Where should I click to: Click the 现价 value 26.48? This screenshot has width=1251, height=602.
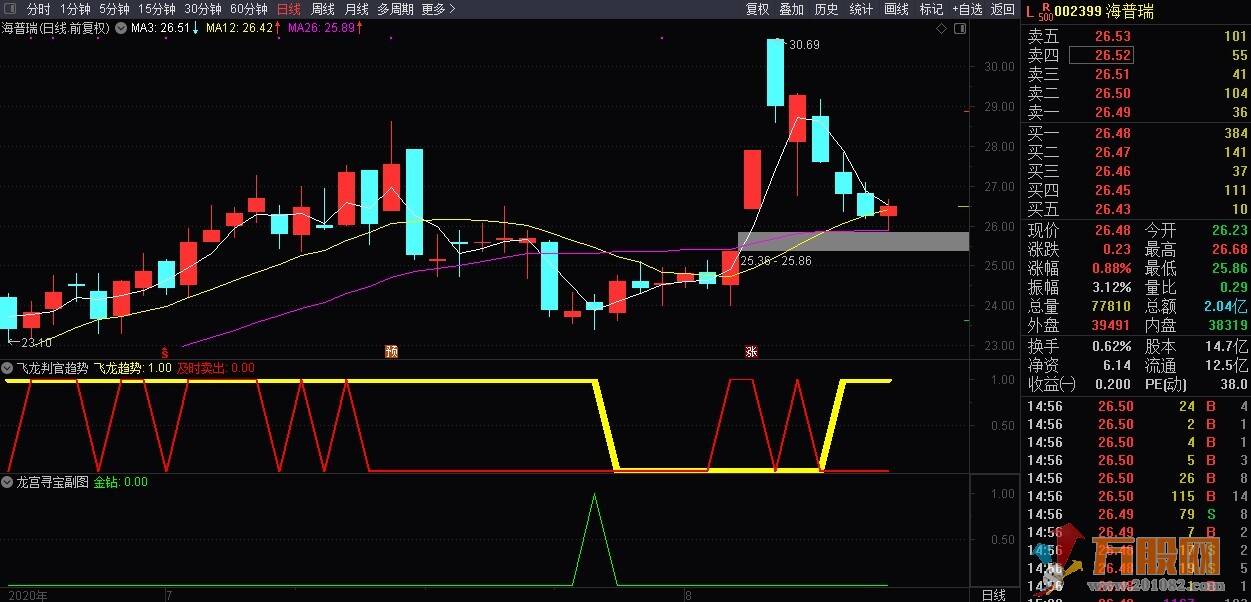point(1112,230)
